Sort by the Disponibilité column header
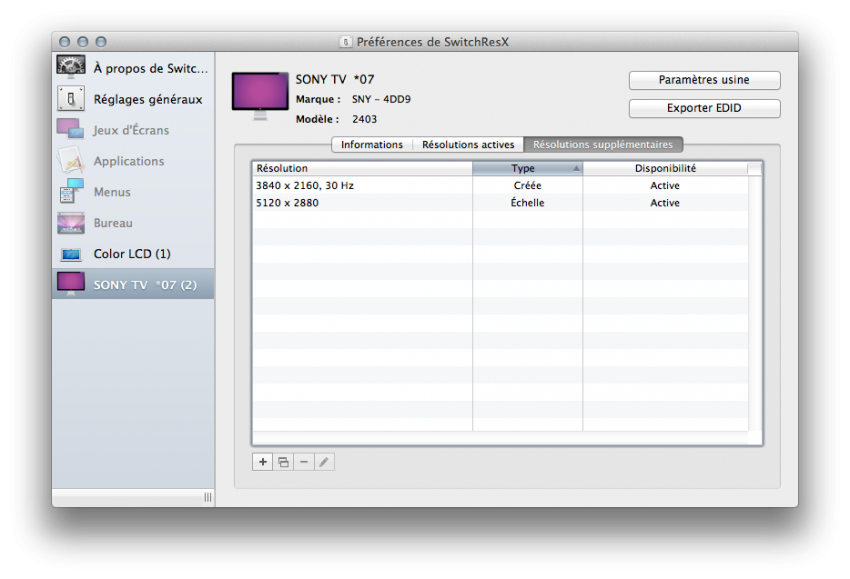850x579 pixels. (x=665, y=169)
